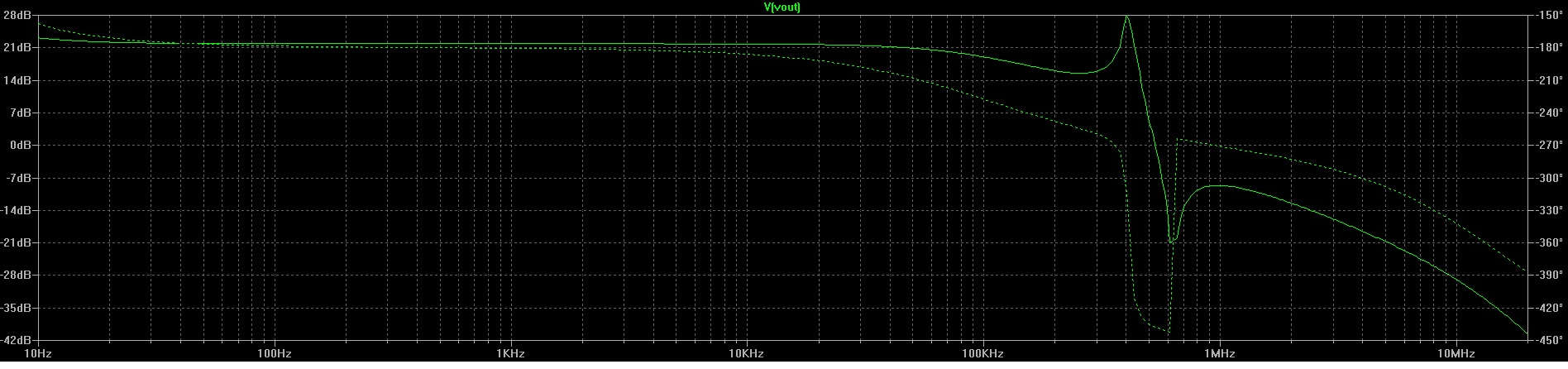Click the -450° phase axis label
The width and height of the screenshot is (1568, 369).
click(x=1550, y=340)
